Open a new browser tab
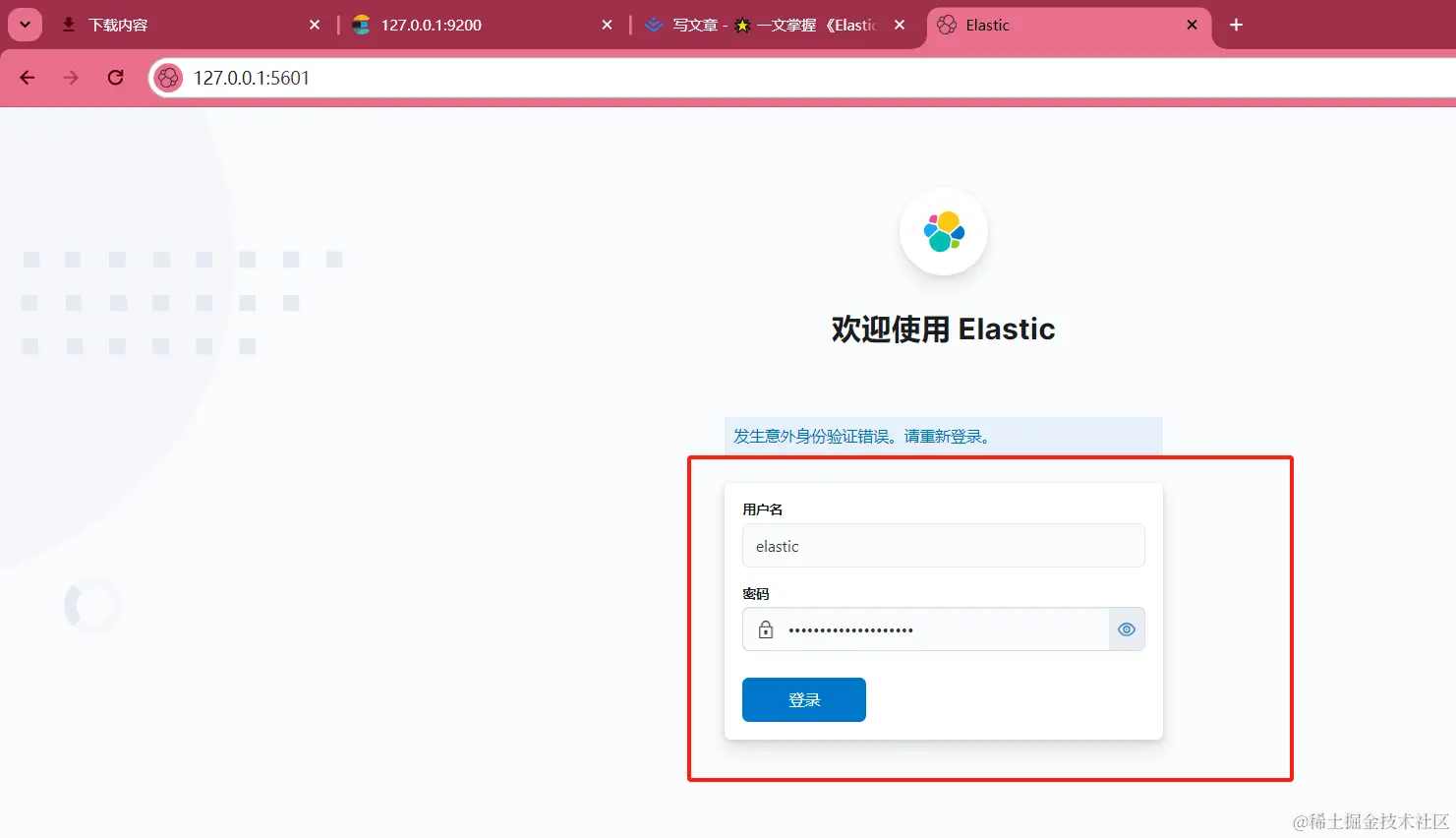1456x838 pixels. (1237, 26)
